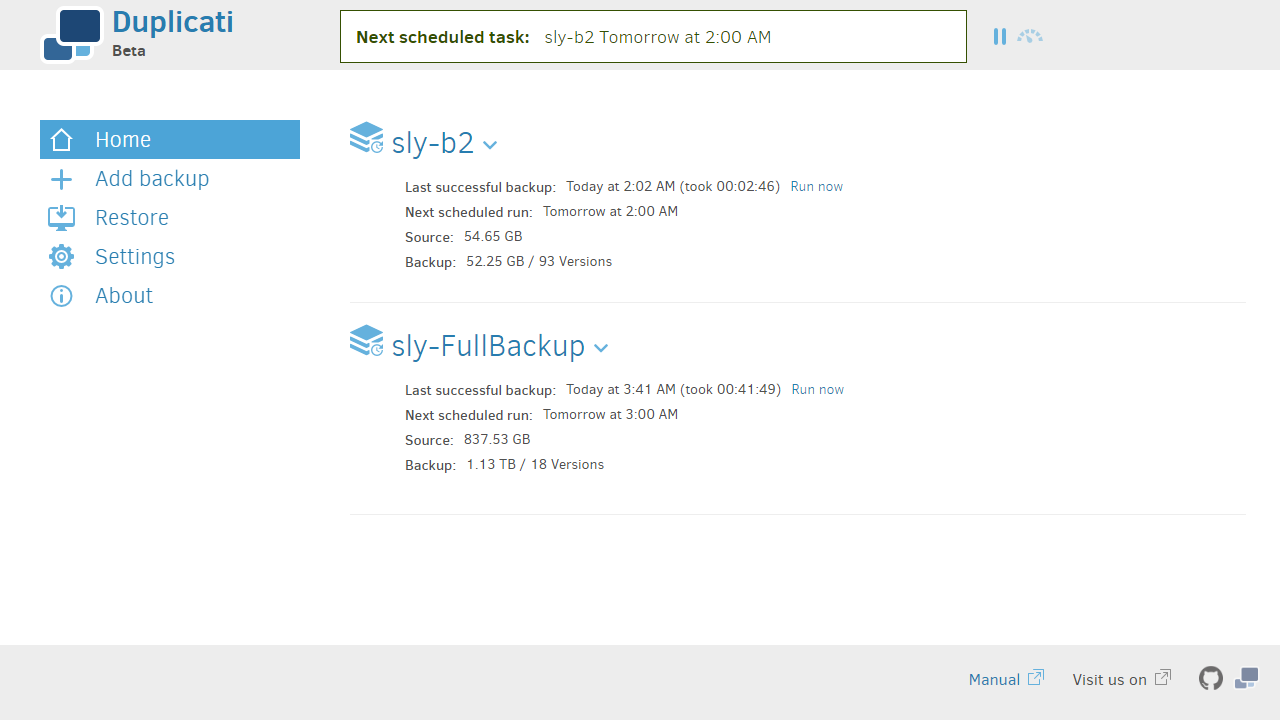Viewport: 1280px width, 720px height.
Task: Open the GitHub icon in footer
Action: pos(1210,679)
